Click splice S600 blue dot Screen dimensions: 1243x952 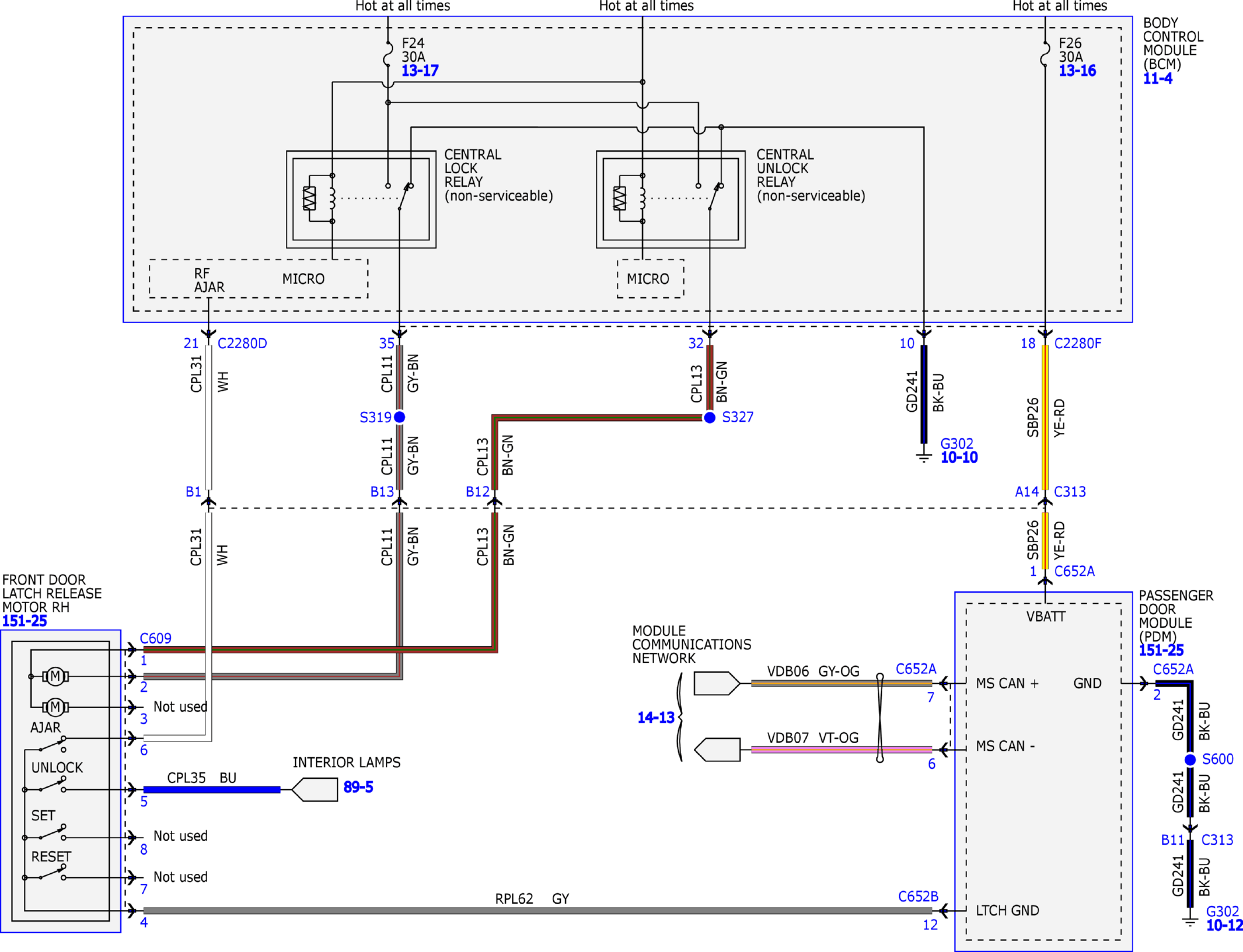click(1190, 759)
